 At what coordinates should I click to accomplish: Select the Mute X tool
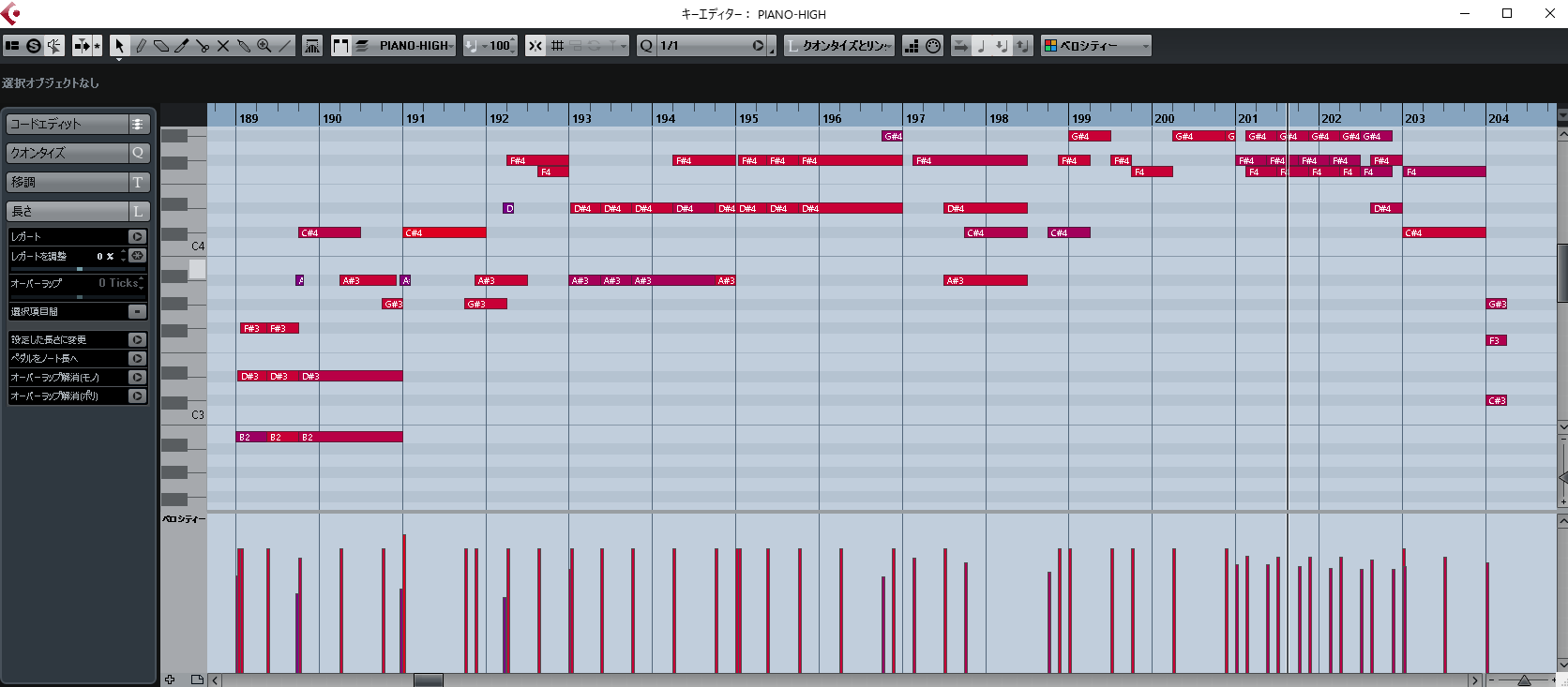coord(223,46)
